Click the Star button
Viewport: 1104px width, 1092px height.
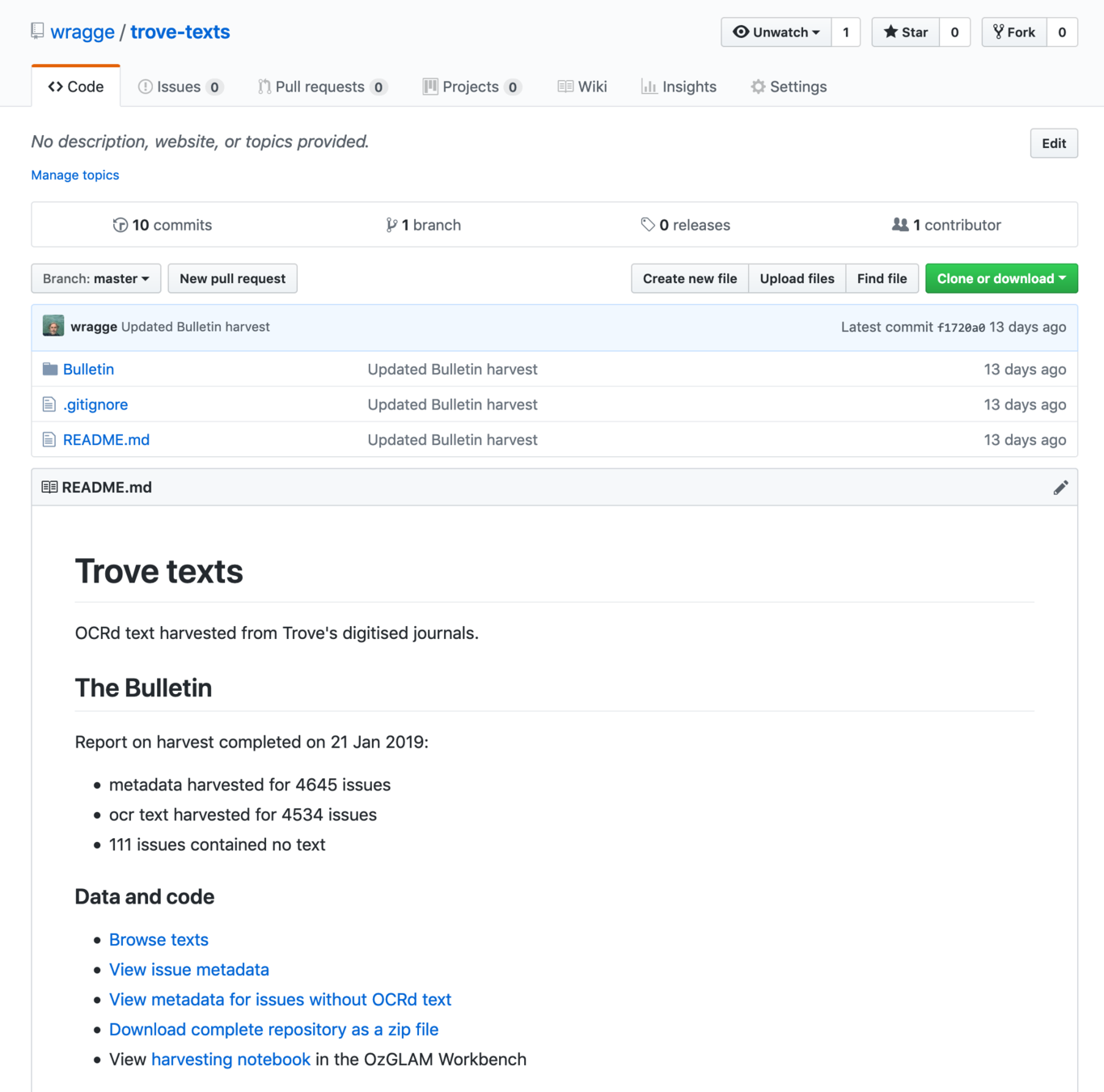pos(906,32)
